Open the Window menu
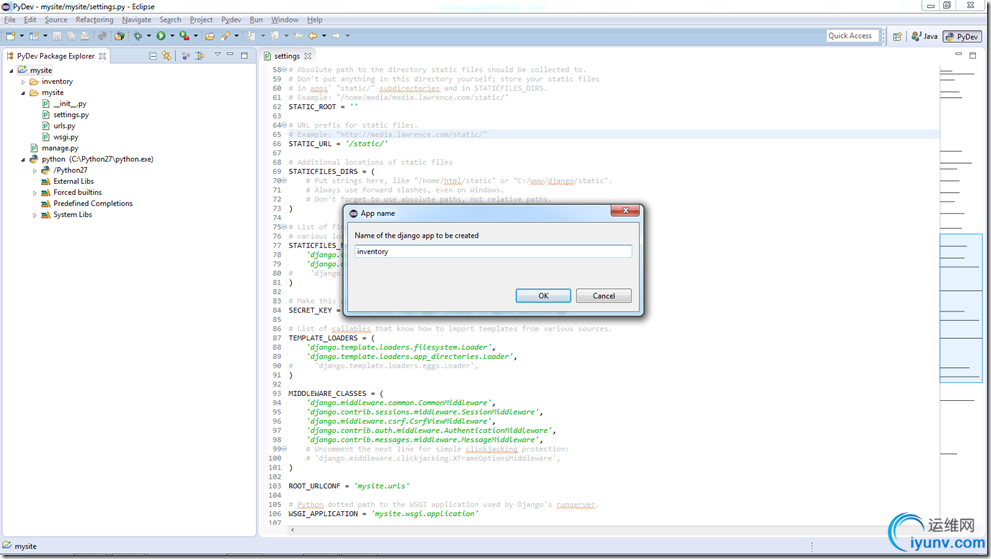The image size is (991, 559). pos(284,20)
